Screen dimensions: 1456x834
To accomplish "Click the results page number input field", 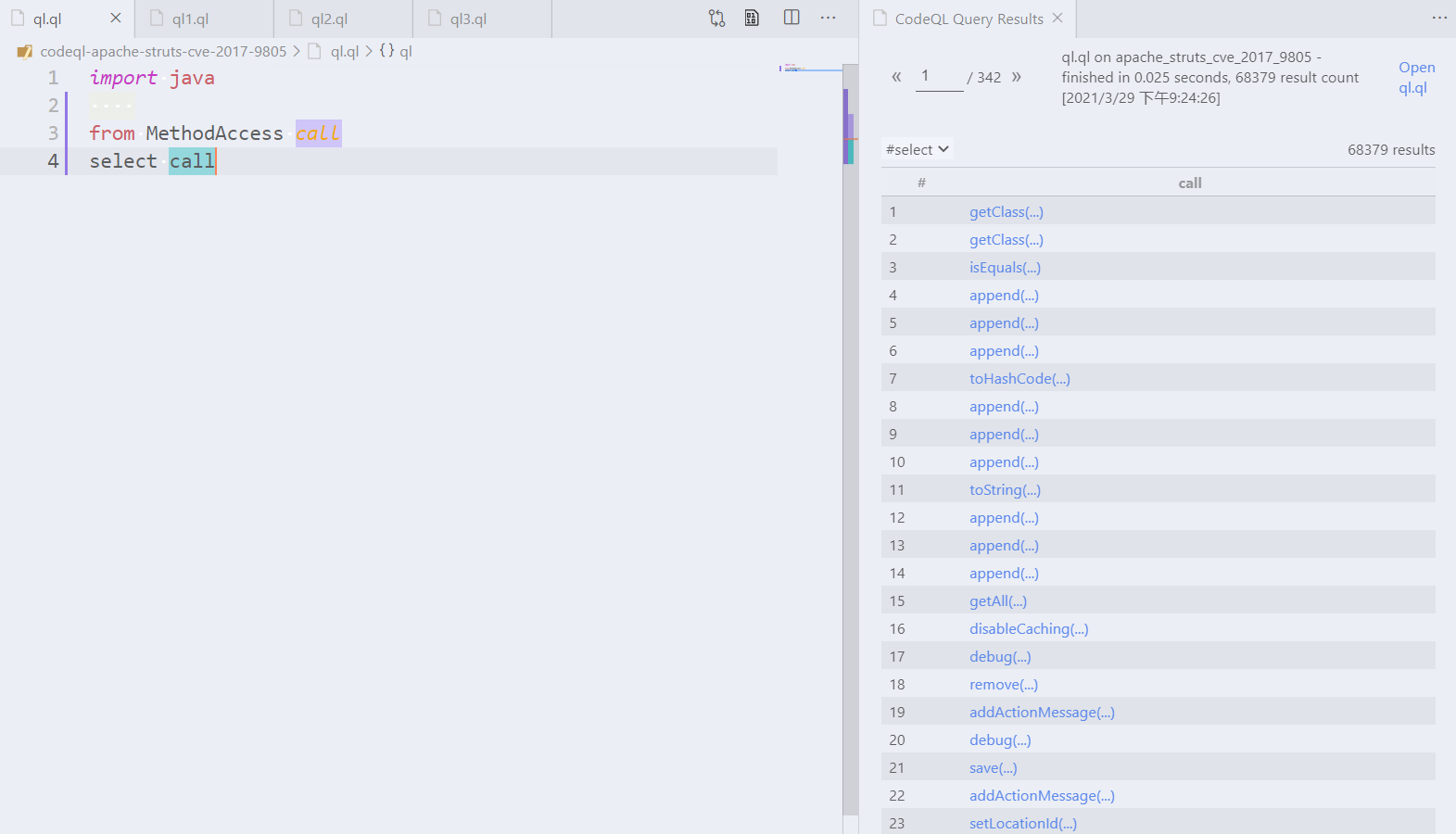I will point(939,77).
